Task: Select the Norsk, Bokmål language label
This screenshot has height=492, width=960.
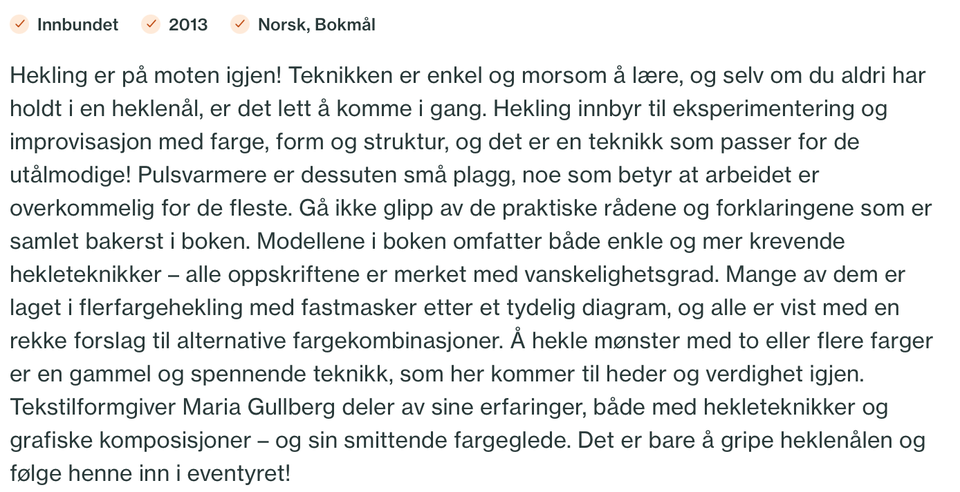Action: [x=317, y=24]
